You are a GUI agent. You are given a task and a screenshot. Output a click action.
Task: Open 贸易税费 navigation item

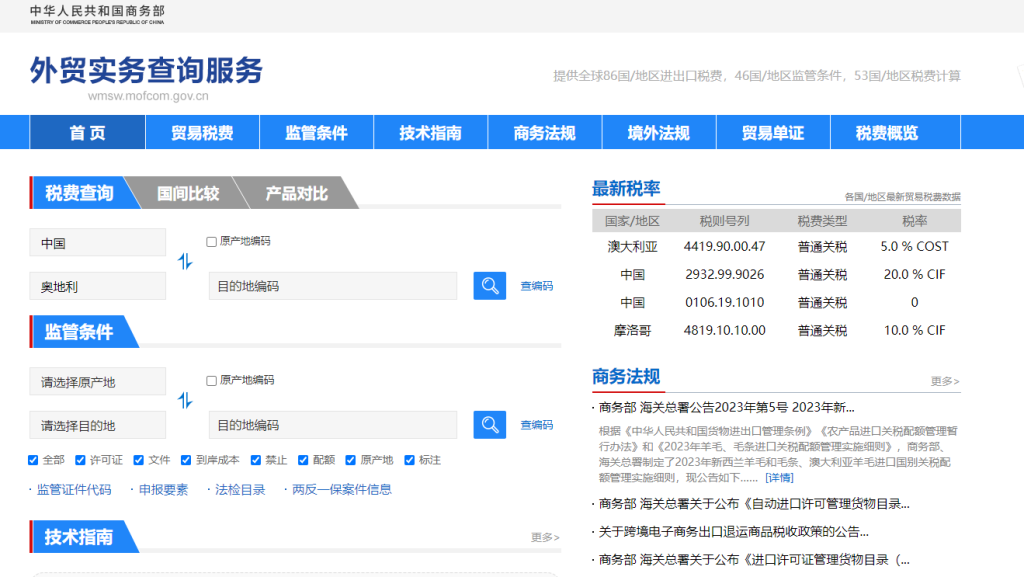click(x=202, y=133)
